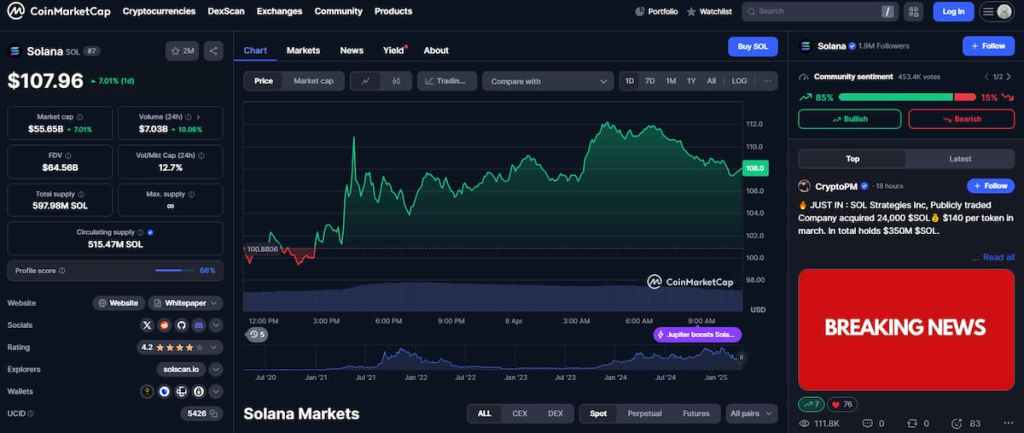Vote Bullish on community sentiment
Image resolution: width=1024 pixels, height=433 pixels.
(850, 119)
